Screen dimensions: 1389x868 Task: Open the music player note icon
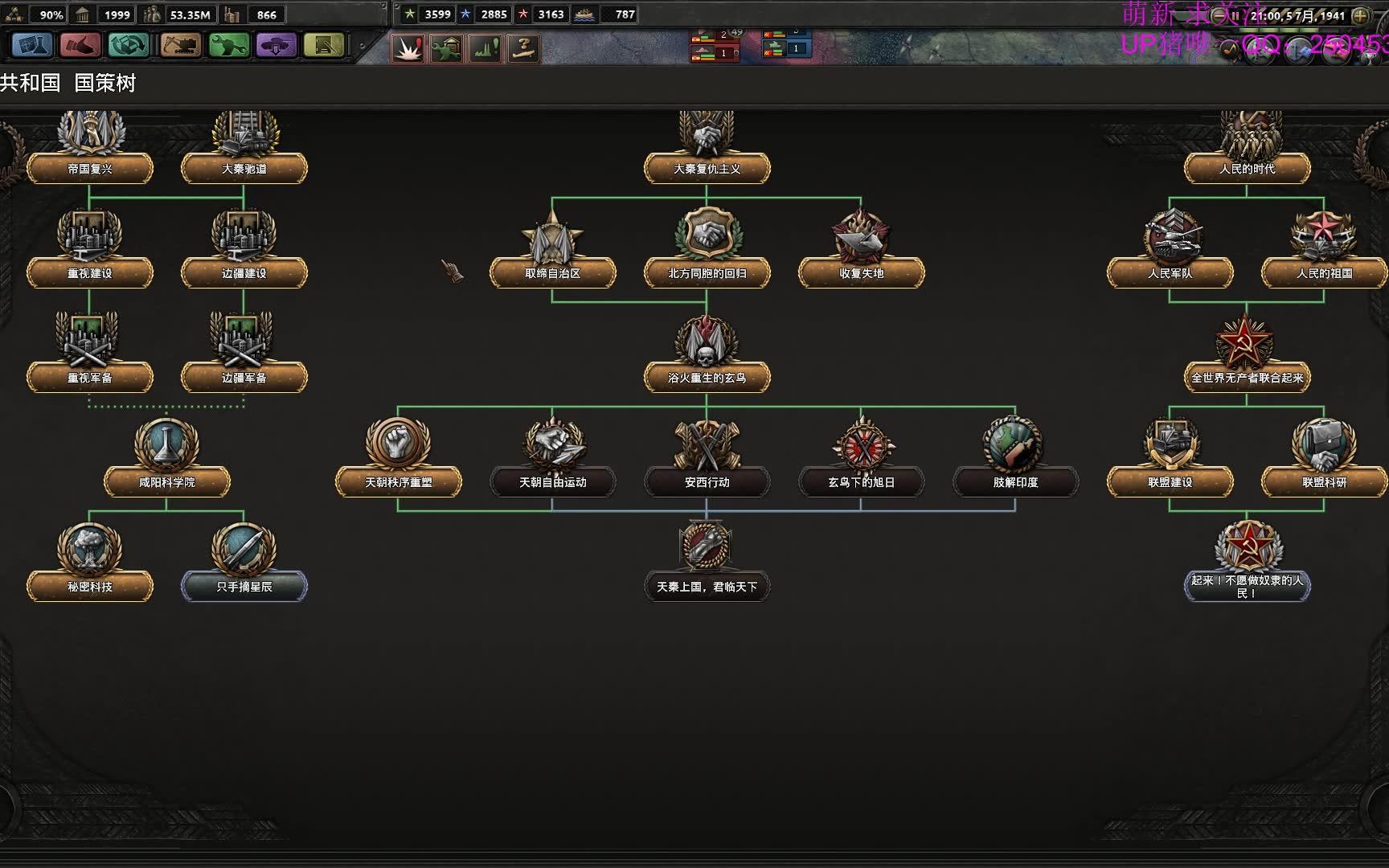(x=1230, y=50)
